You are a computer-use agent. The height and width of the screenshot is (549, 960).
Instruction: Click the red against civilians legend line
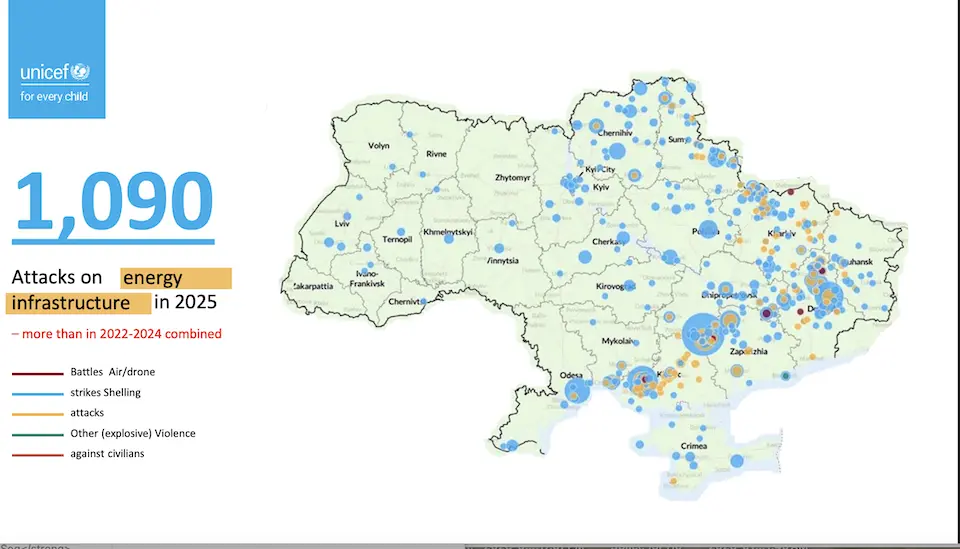(37, 455)
